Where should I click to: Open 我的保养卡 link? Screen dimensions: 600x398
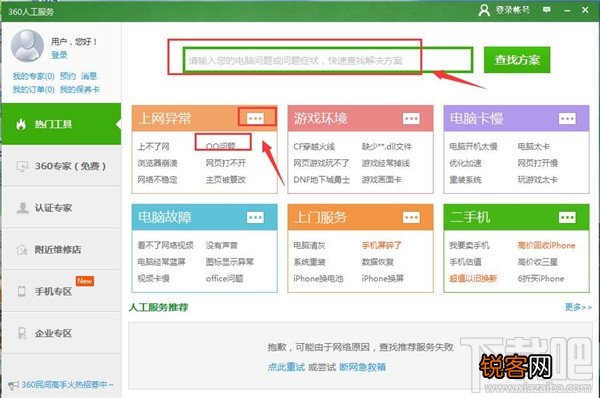click(x=80, y=90)
